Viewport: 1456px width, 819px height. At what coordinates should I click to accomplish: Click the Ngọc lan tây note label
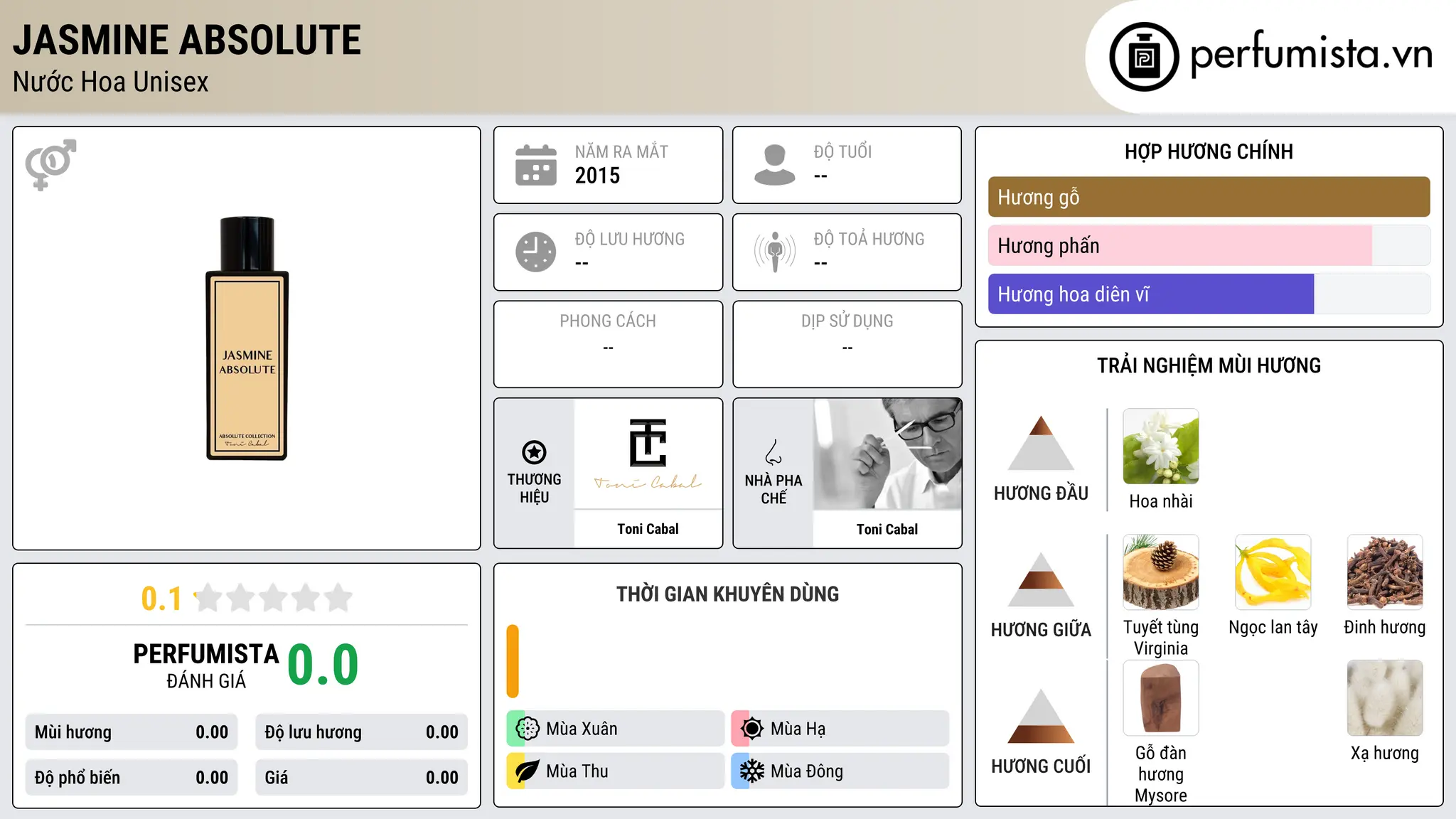1273,627
